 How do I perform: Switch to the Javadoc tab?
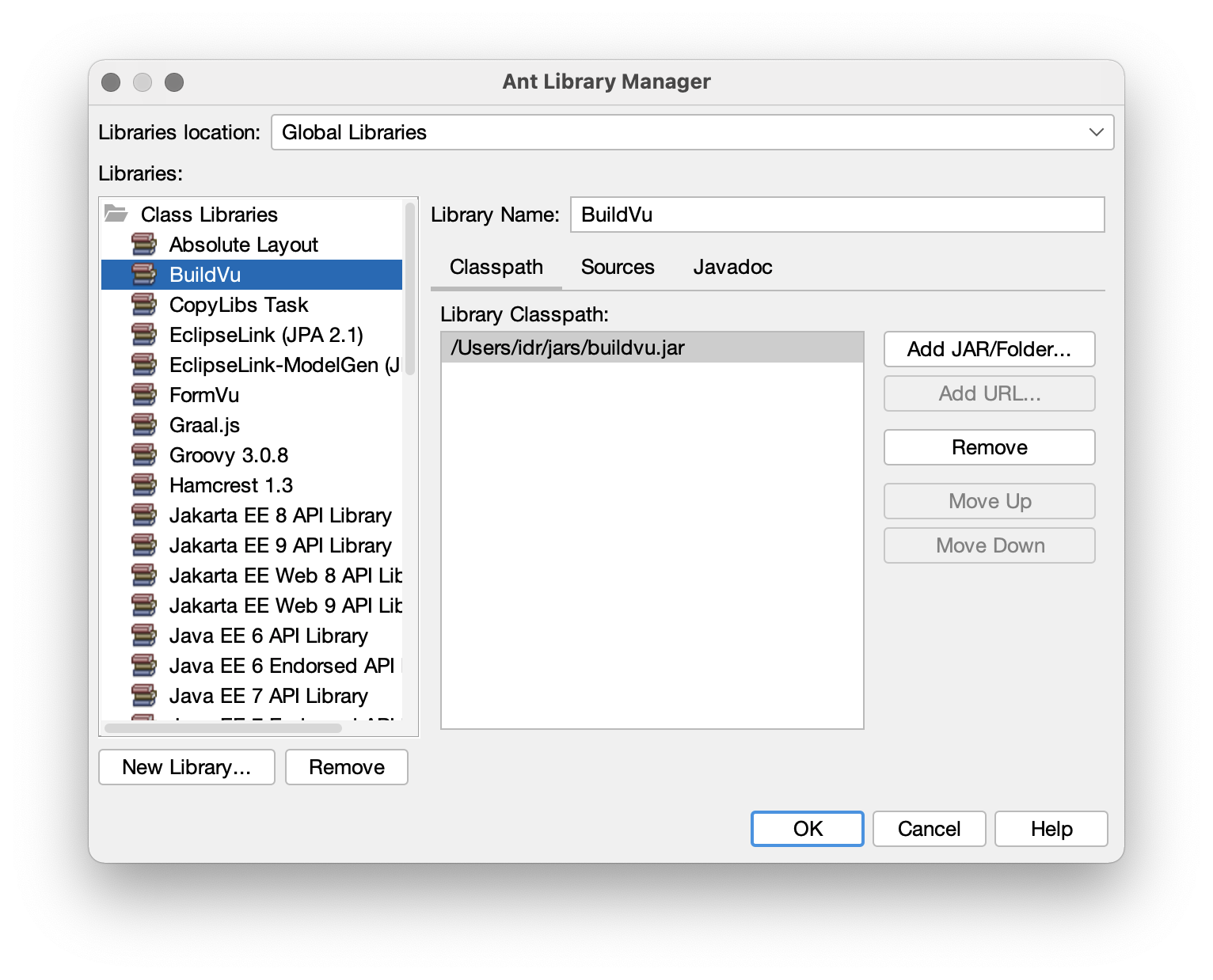(732, 267)
